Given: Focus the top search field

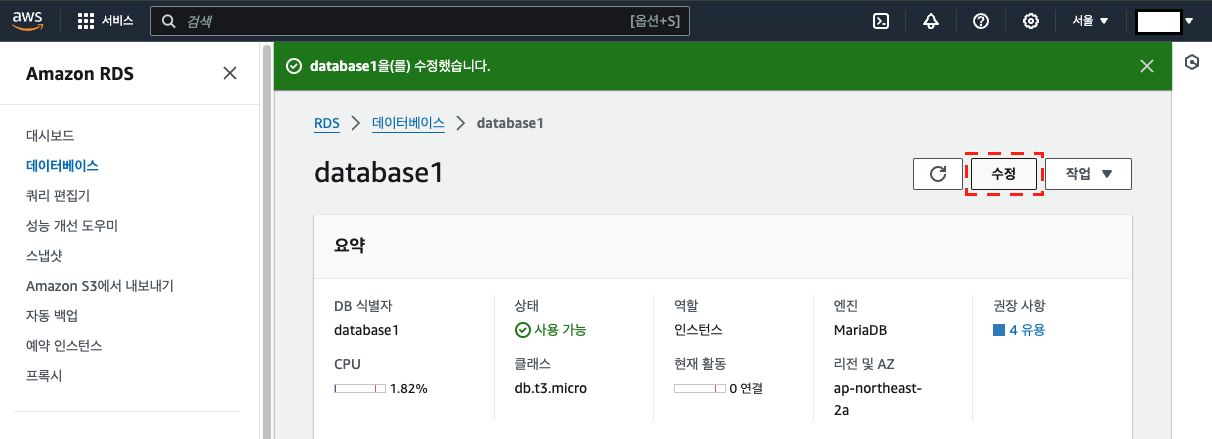Looking at the screenshot, I should tap(420, 20).
